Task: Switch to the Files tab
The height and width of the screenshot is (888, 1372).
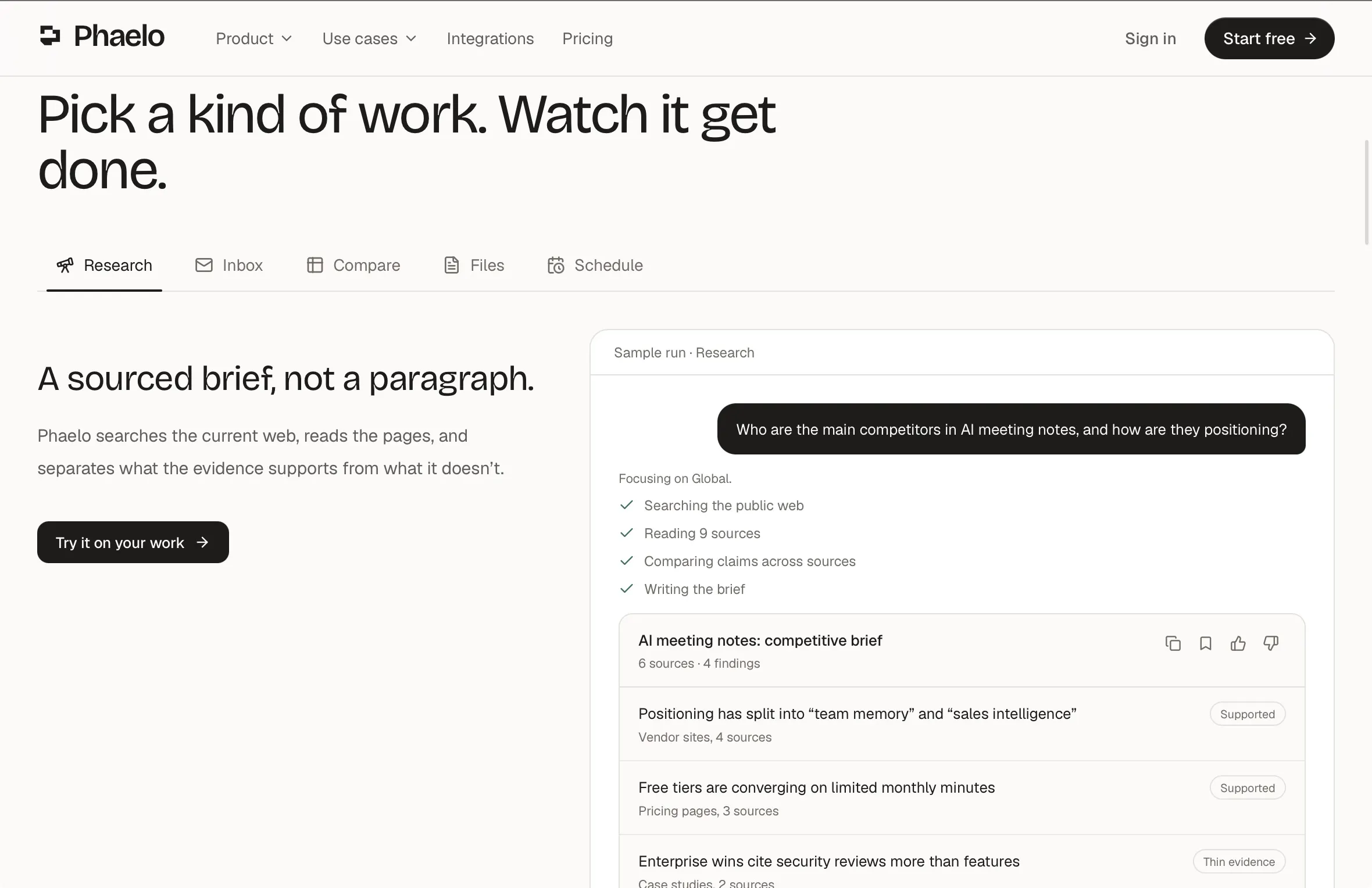Action: click(474, 266)
